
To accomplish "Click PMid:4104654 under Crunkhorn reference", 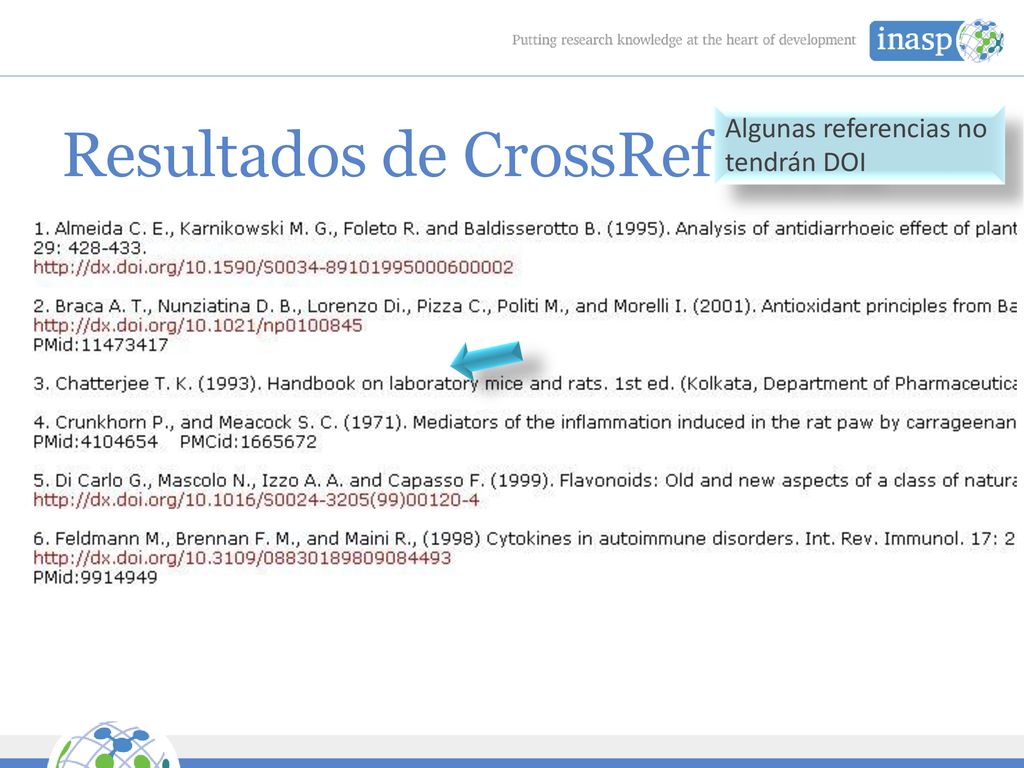I will click(95, 442).
